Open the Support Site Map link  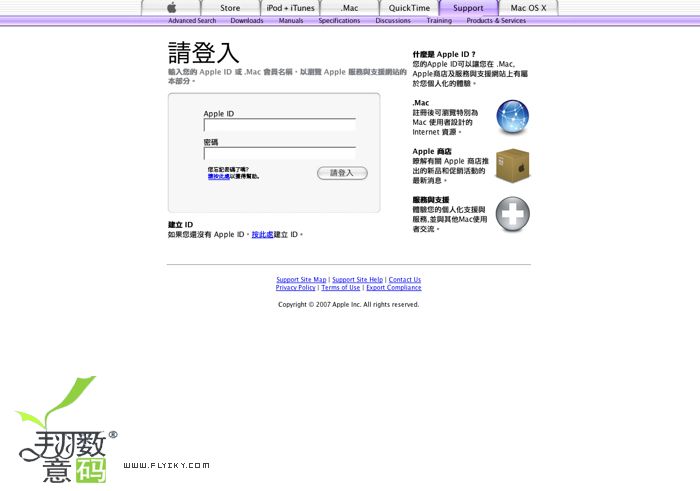click(301, 279)
